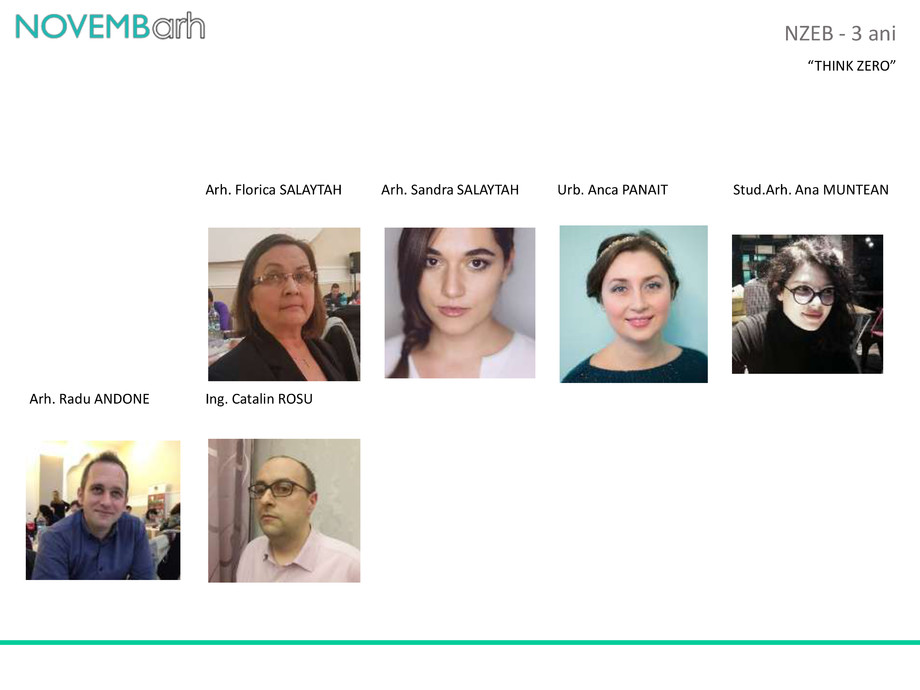
Task: Click the name label Urb. Anca PANAIT
Action: tap(613, 190)
